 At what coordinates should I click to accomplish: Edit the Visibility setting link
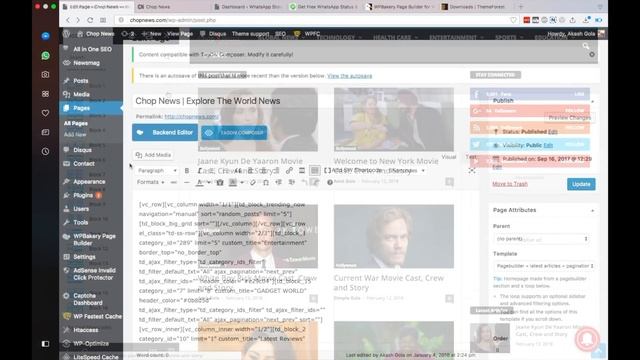coord(548,145)
